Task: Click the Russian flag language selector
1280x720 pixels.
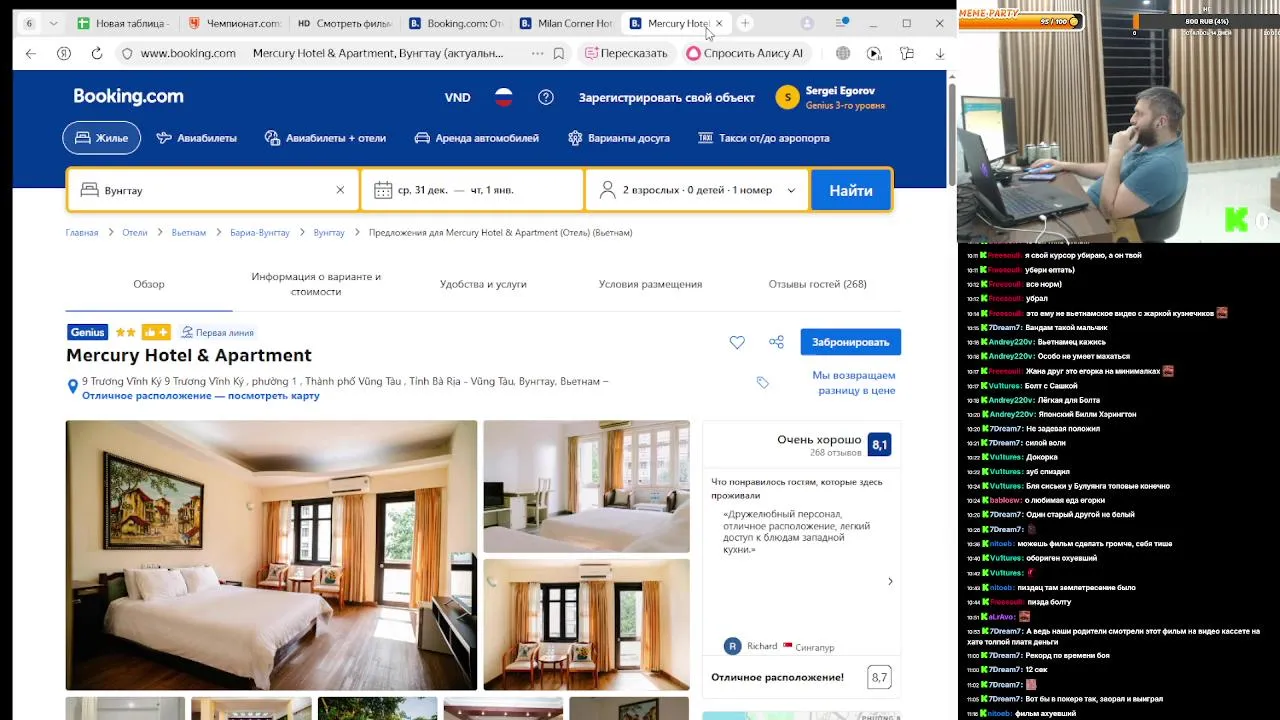Action: point(504,97)
